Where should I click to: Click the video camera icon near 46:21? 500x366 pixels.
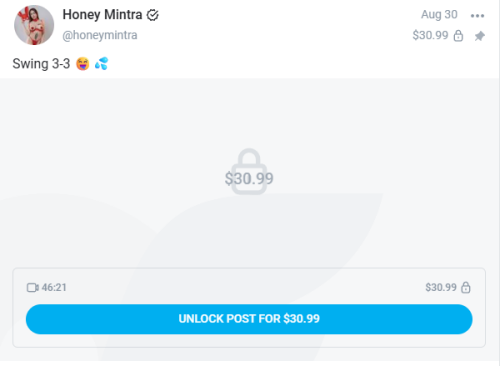33,287
